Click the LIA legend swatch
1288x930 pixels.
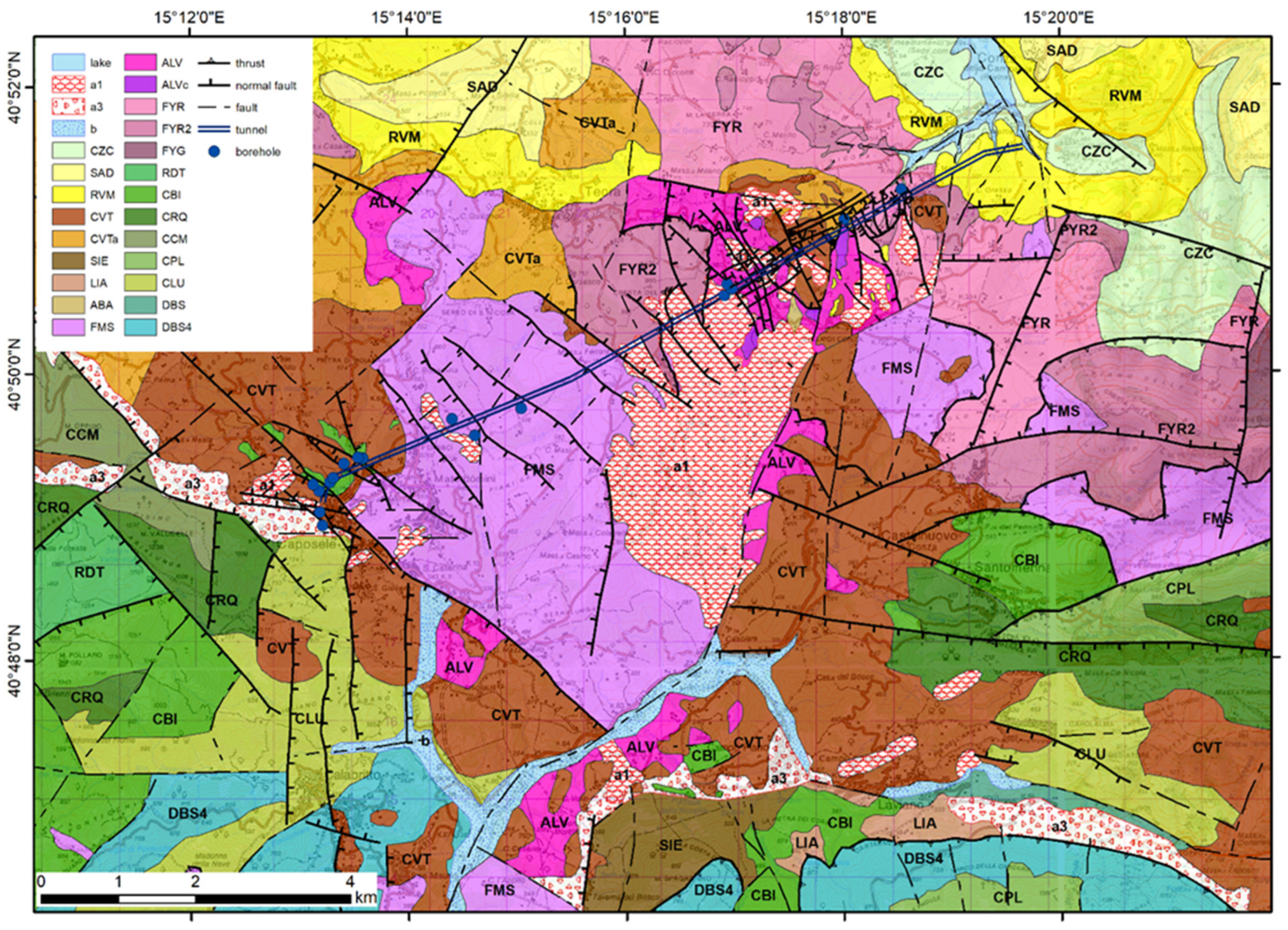tap(69, 283)
